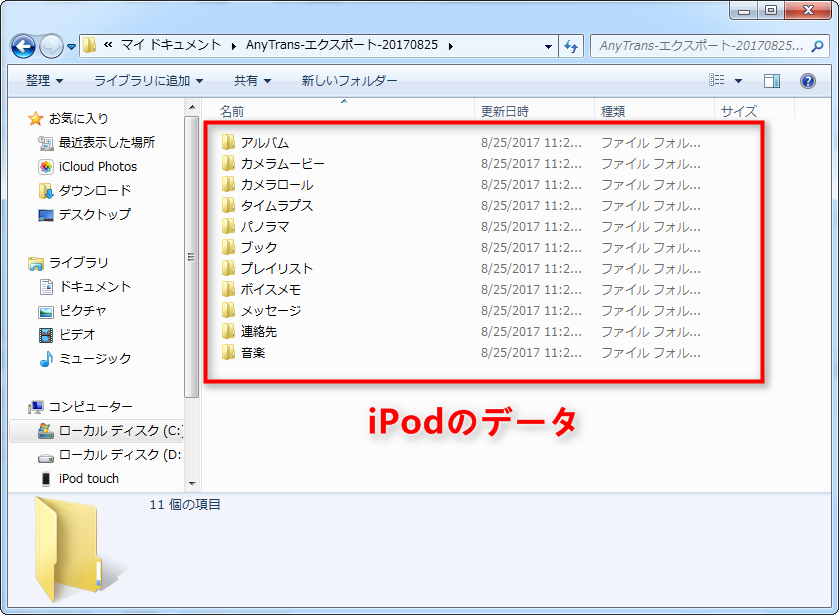839x615 pixels.
Task: Select the ブック folder icon
Action: click(228, 247)
